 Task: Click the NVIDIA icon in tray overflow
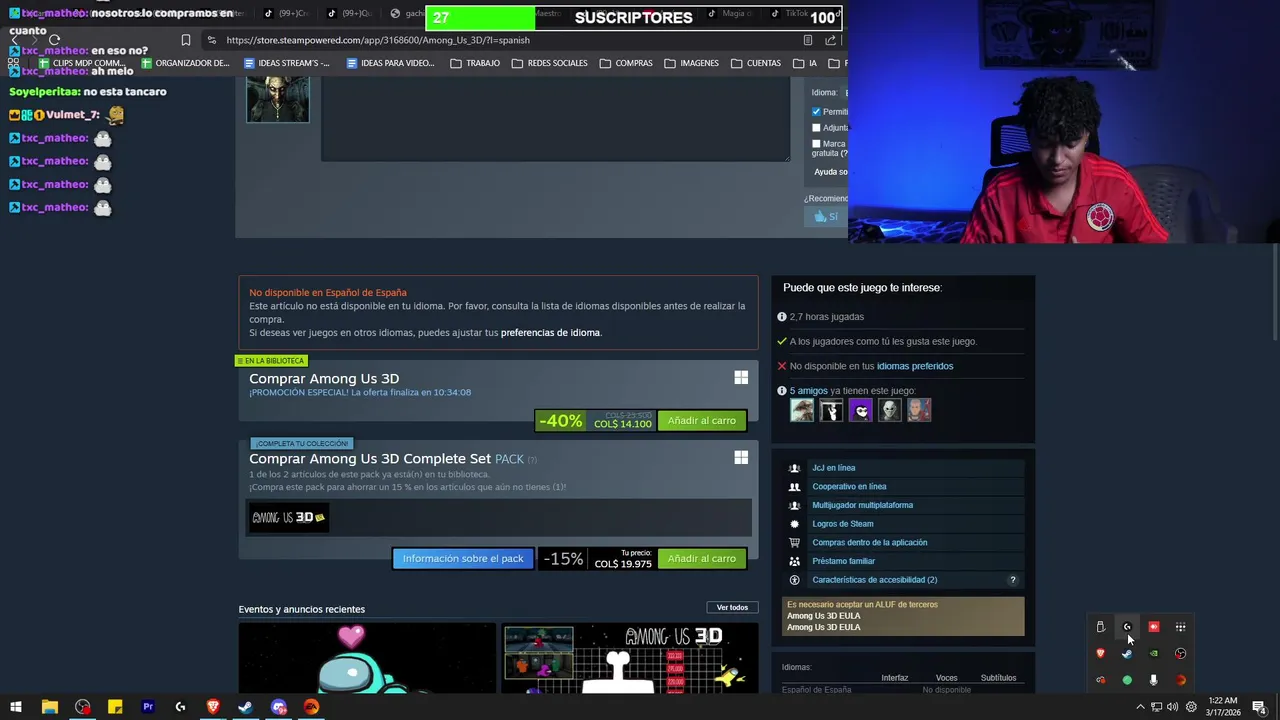(x=1154, y=654)
